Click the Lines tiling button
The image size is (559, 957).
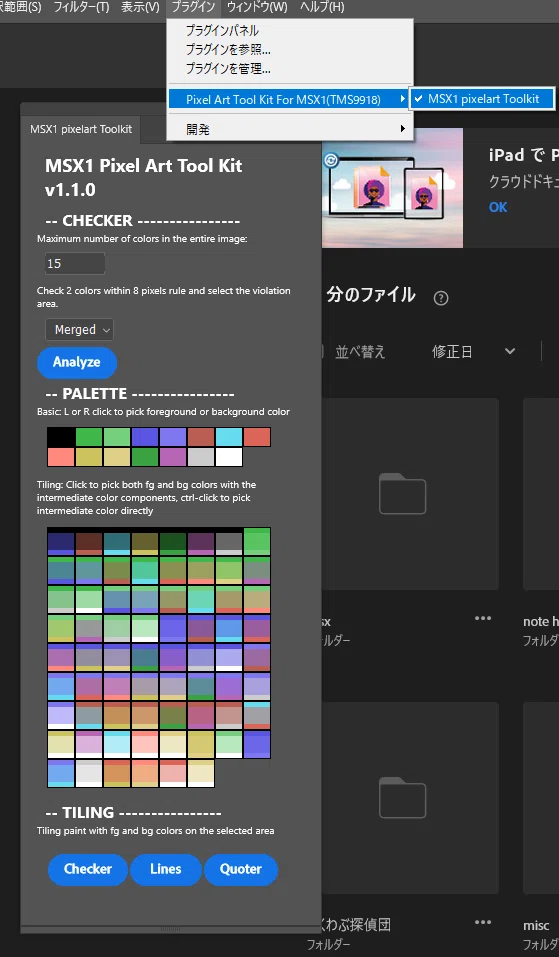point(166,870)
